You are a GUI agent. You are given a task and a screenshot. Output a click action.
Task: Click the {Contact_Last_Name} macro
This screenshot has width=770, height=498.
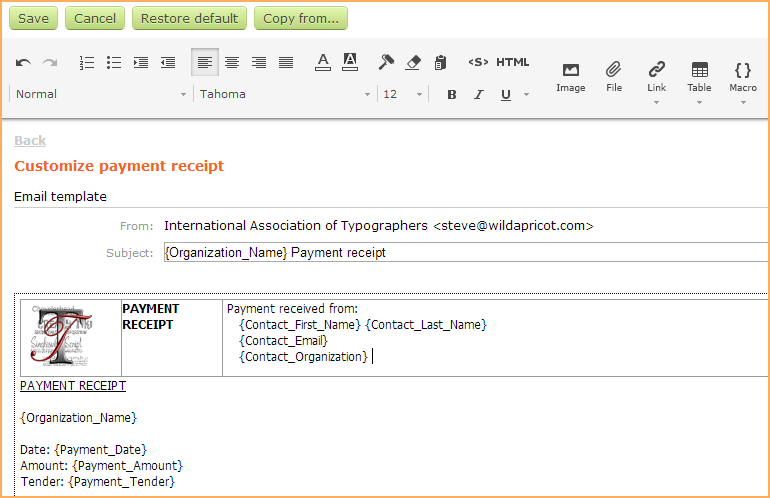(426, 325)
